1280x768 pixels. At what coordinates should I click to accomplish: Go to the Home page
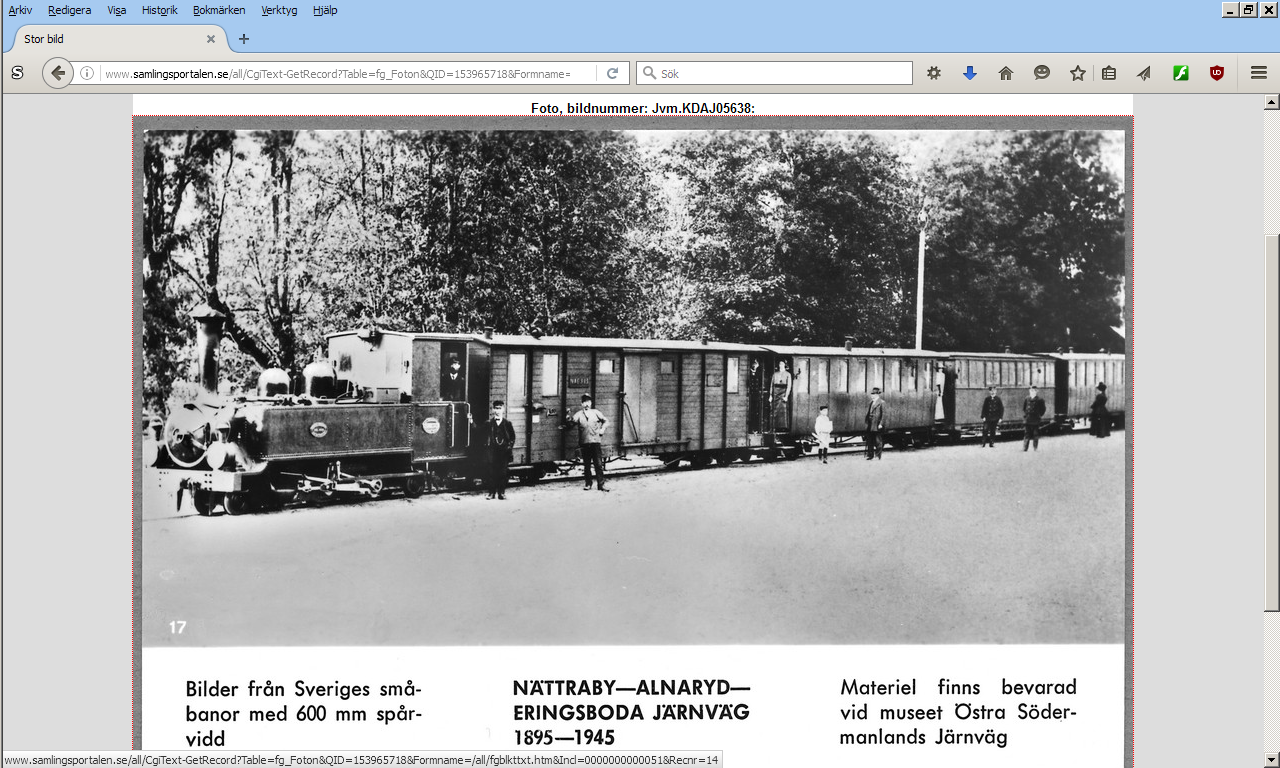1006,73
